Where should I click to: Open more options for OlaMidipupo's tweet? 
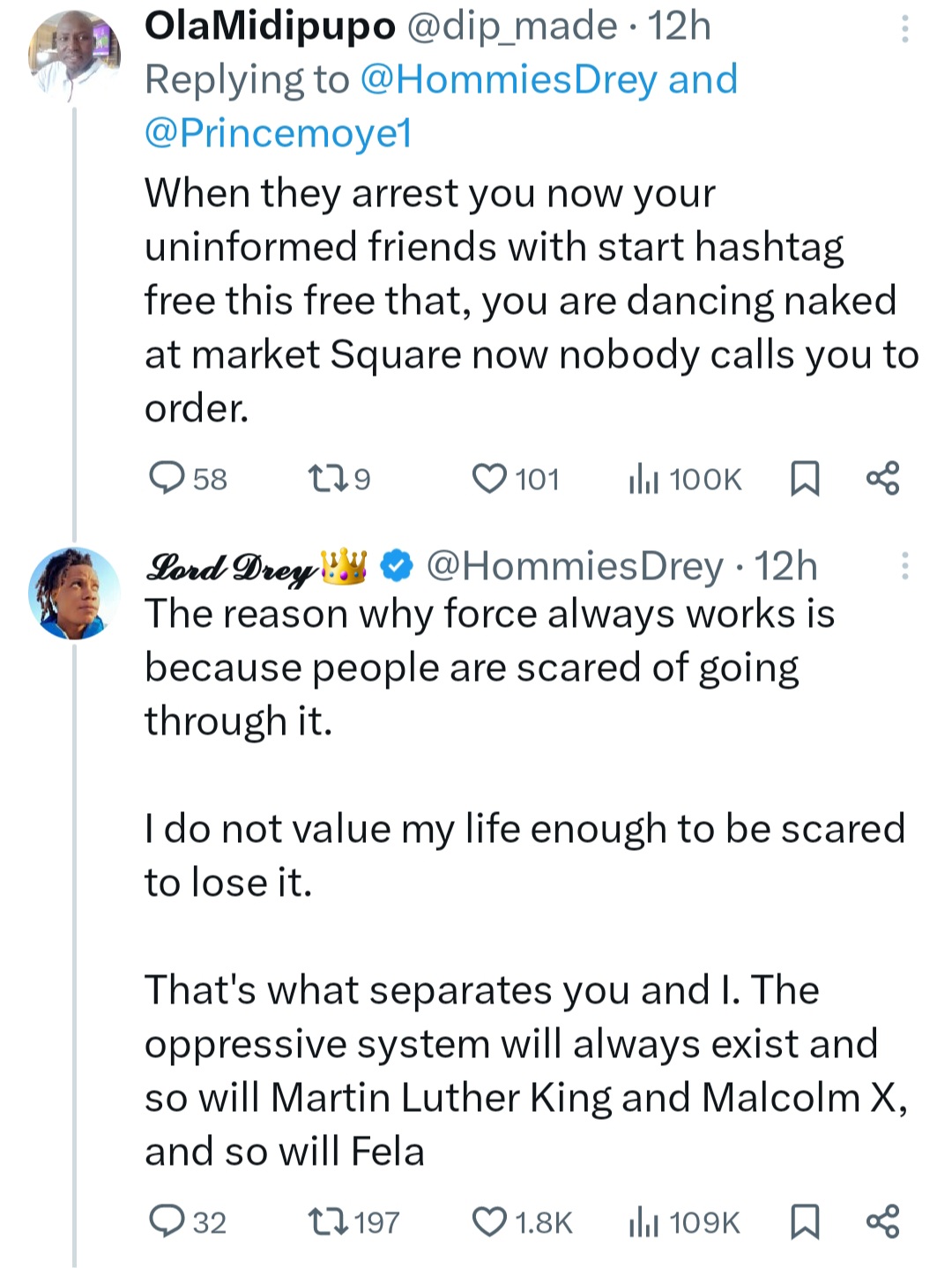(x=904, y=30)
